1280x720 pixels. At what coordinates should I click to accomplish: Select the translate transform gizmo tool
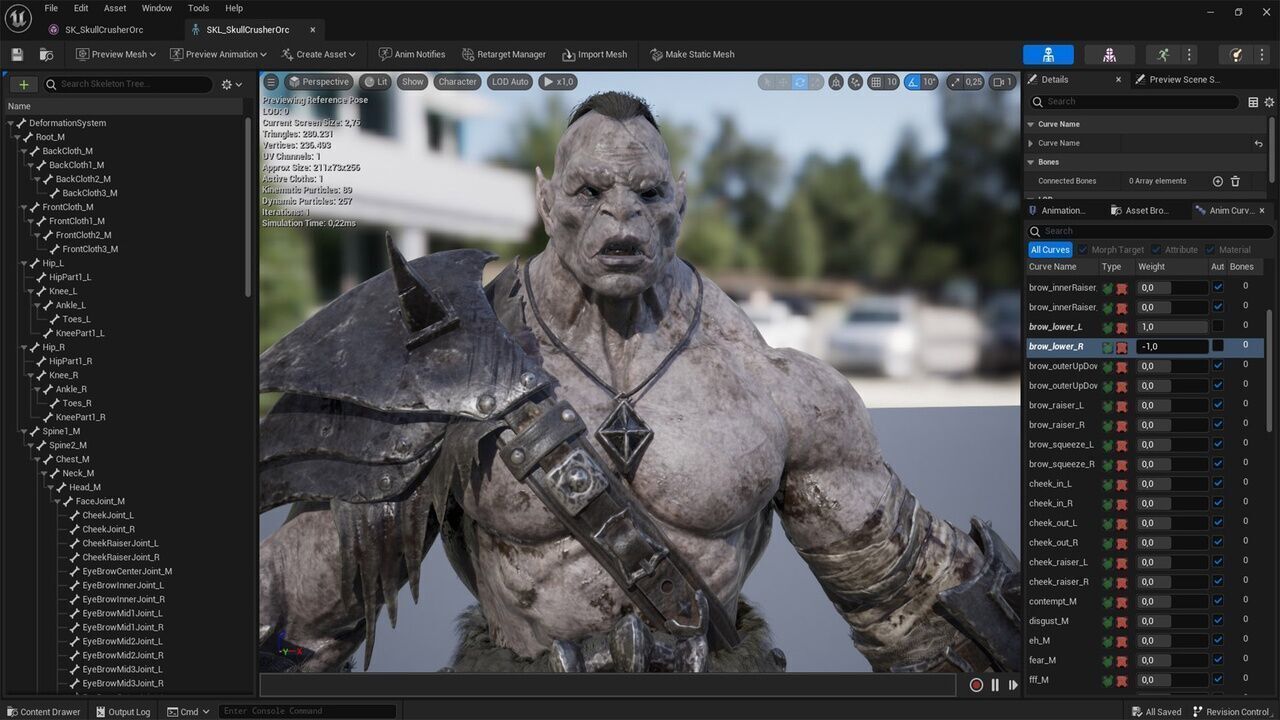783,82
